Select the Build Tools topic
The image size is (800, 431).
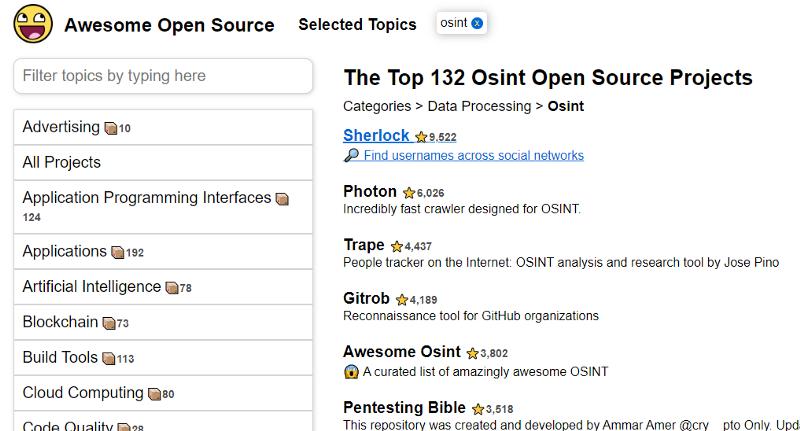(163, 358)
